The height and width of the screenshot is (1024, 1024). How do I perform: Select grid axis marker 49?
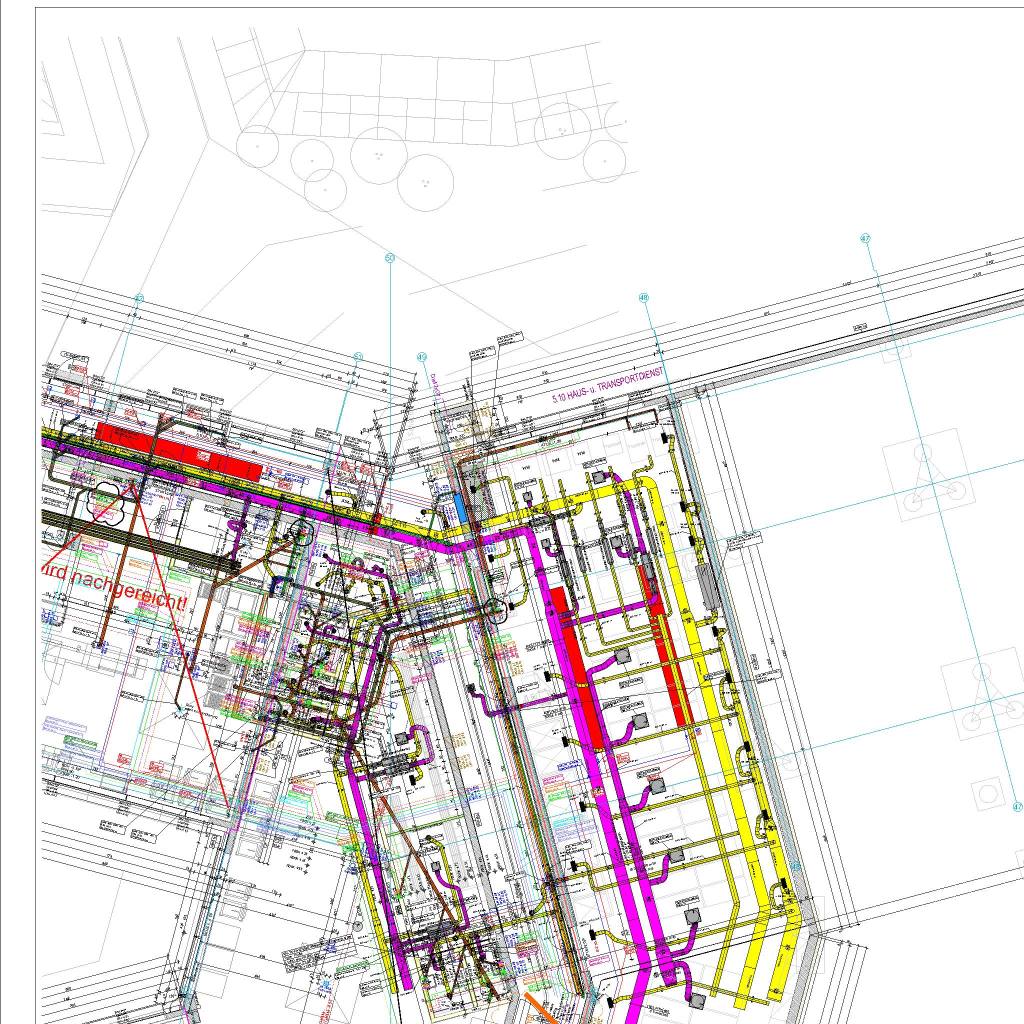[x=422, y=357]
